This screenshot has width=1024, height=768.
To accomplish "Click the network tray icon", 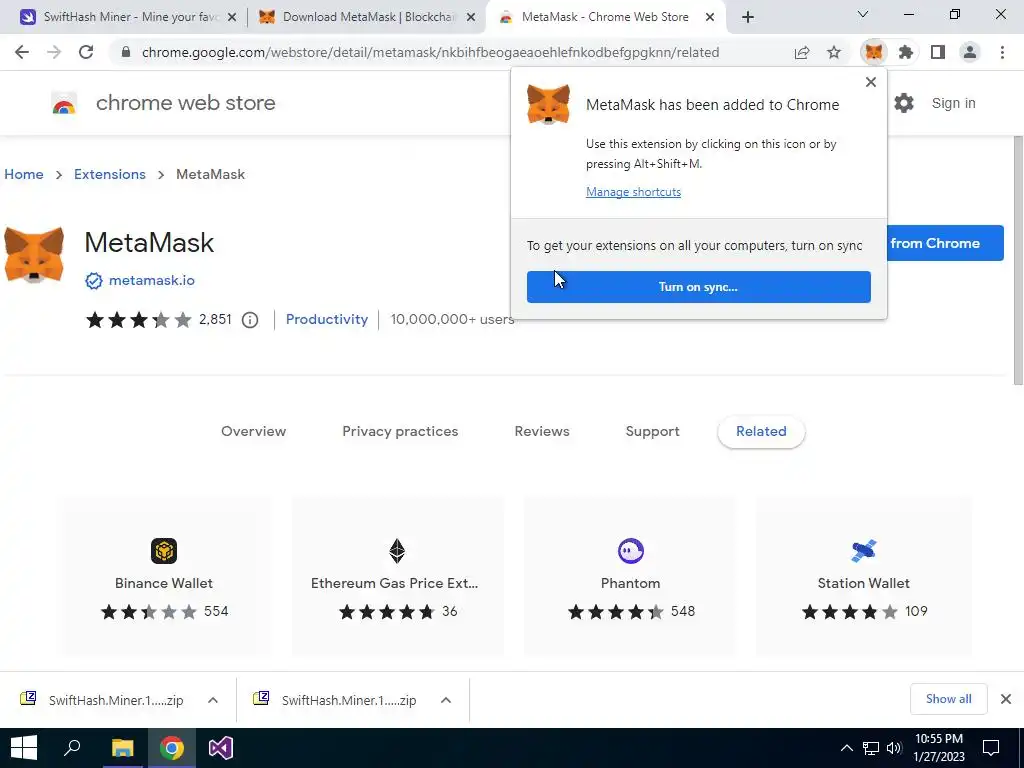I will (871, 748).
